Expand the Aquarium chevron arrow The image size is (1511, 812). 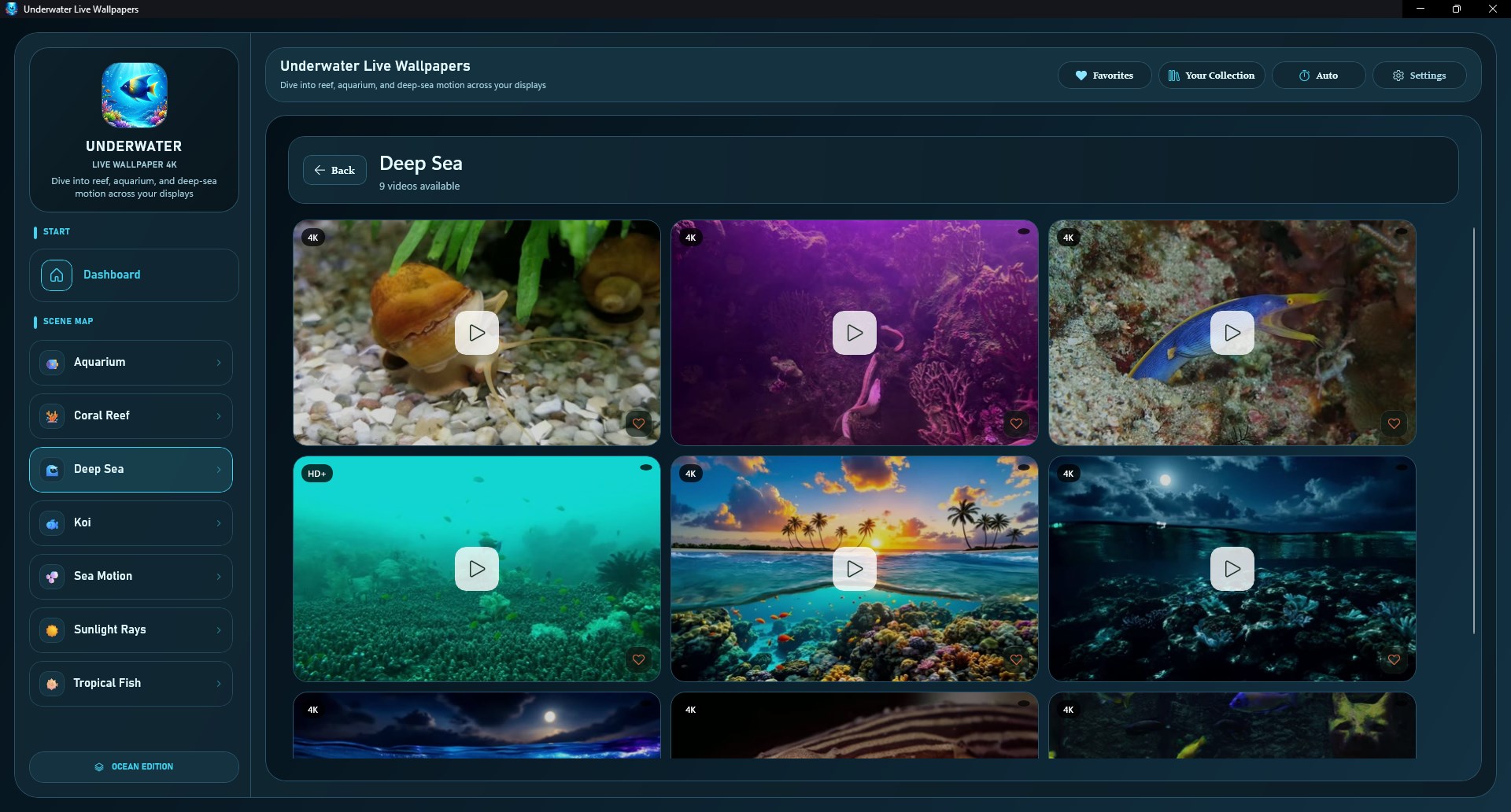click(x=219, y=363)
